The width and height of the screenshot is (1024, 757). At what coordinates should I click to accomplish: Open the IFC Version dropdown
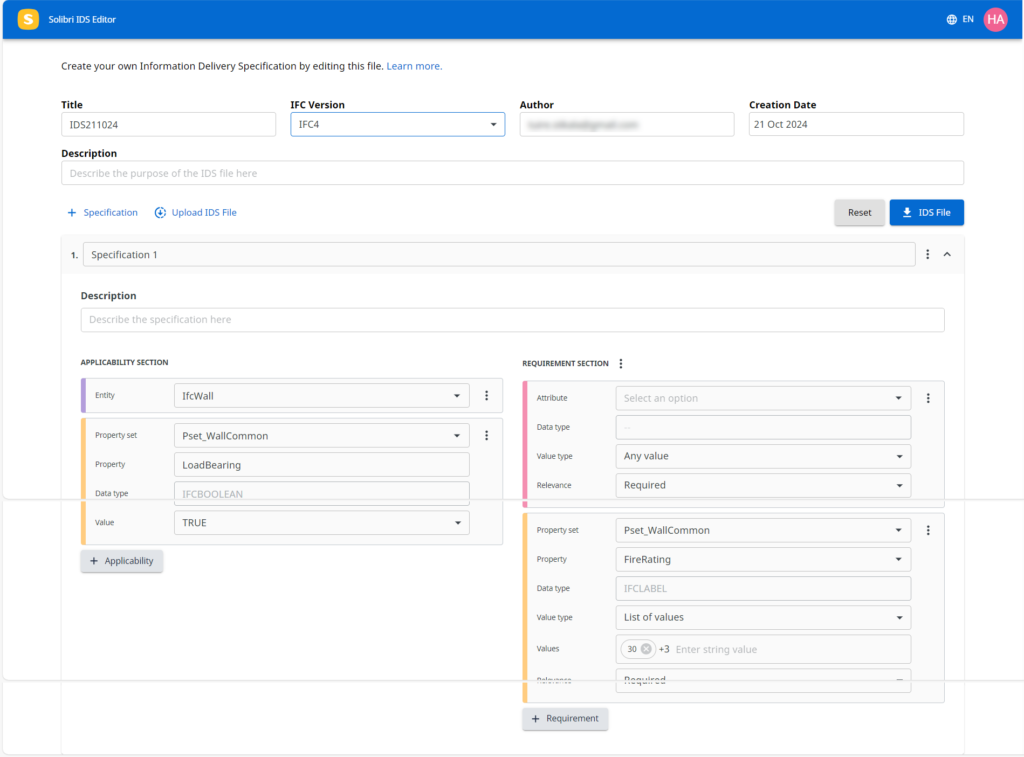pos(397,124)
